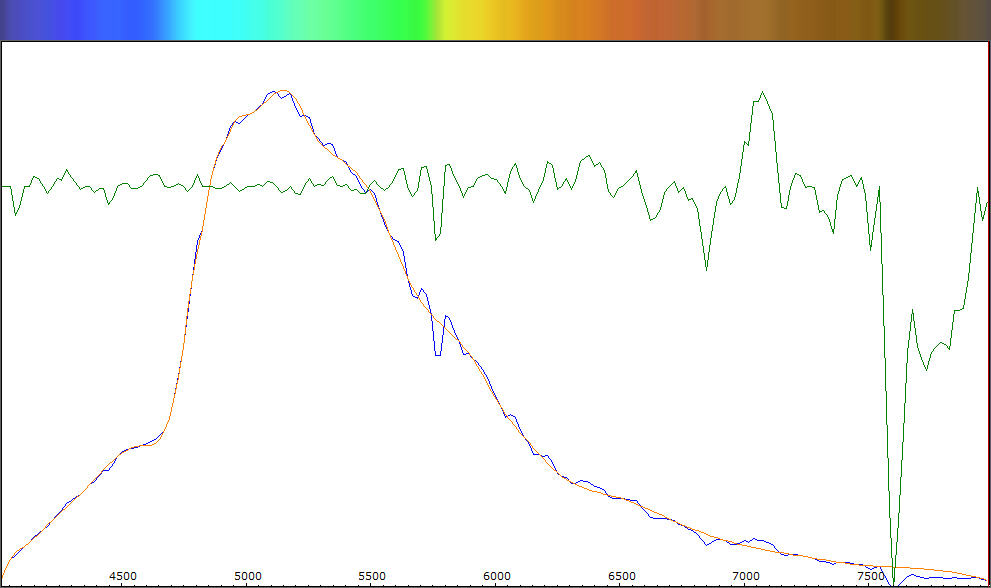Click the 6000 wavelength axis label
This screenshot has height=588, width=991.
click(497, 576)
